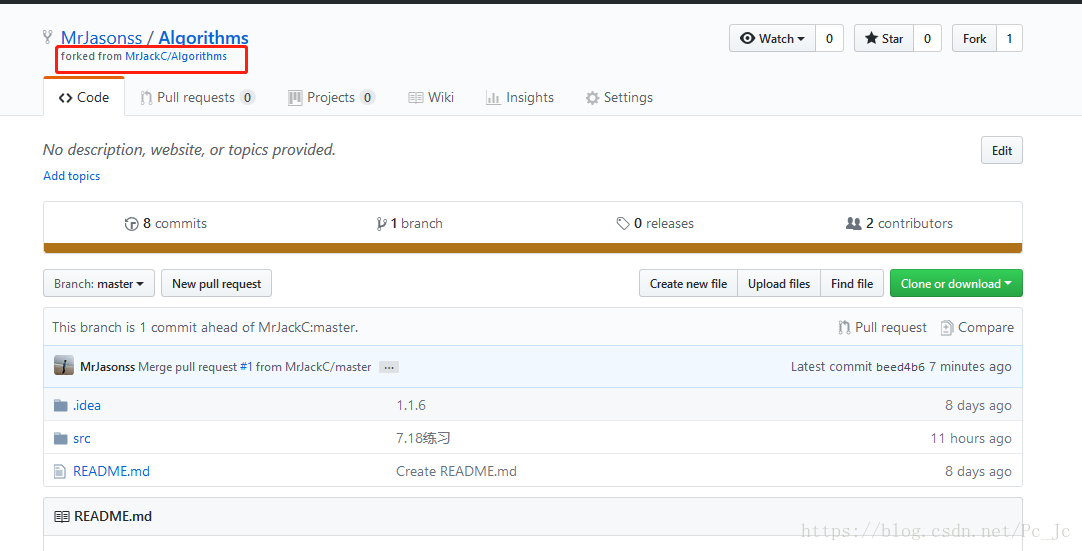Screen dimensions: 1082x551
Task: Click the .idea folder icon
Action: pos(61,405)
